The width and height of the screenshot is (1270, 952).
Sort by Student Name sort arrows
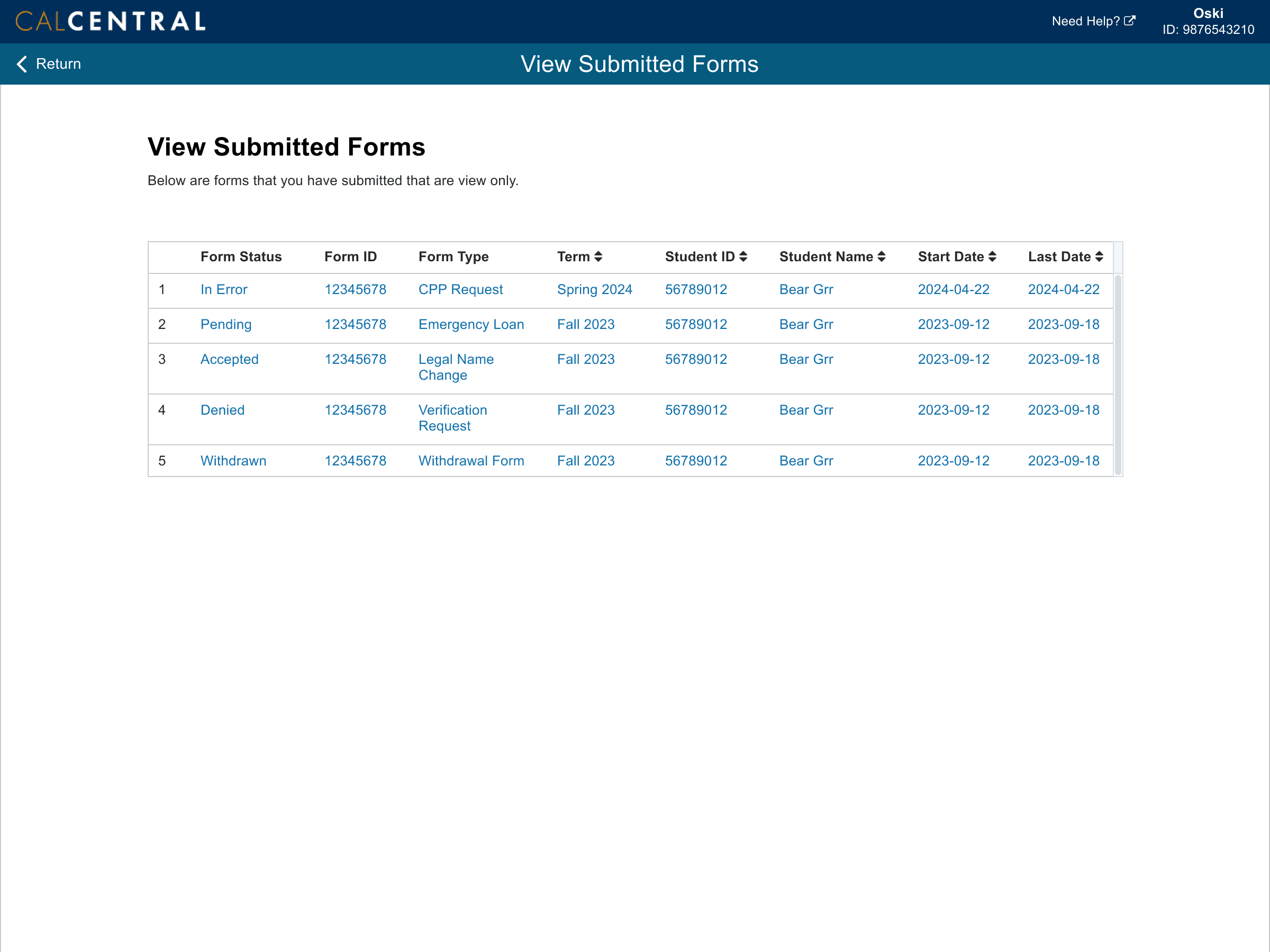coord(881,257)
